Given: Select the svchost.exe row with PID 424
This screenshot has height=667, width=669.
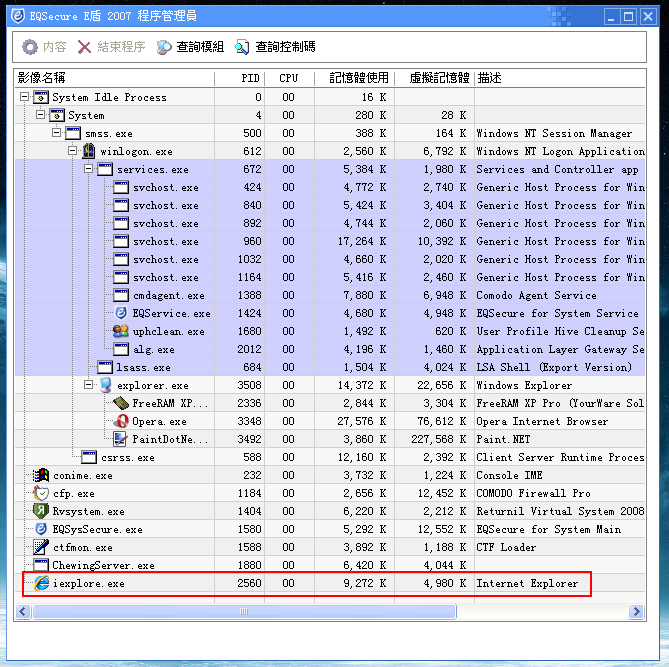Looking at the screenshot, I should (330, 187).
